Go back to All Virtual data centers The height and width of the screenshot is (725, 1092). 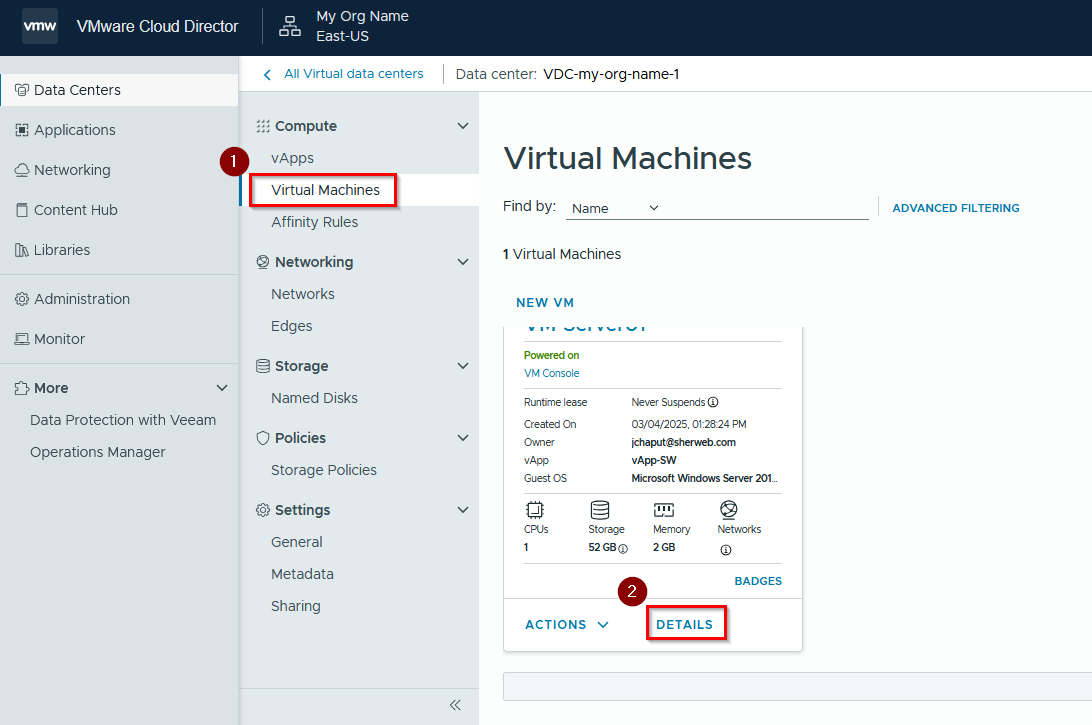coord(354,74)
